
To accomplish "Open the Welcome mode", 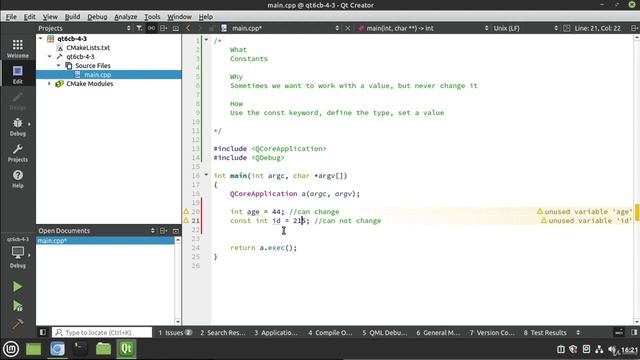I will pos(18,49).
